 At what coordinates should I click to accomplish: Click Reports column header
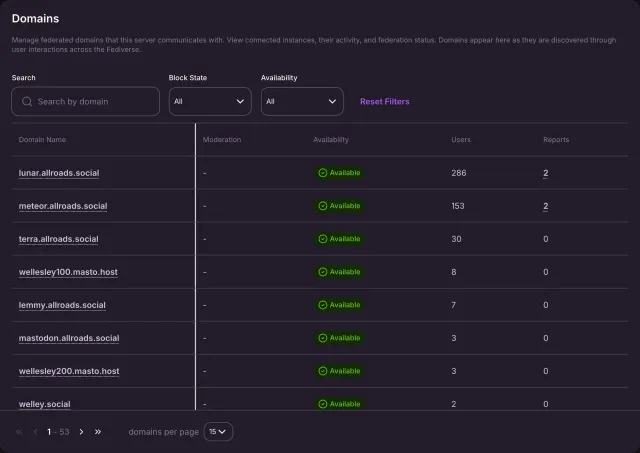556,140
